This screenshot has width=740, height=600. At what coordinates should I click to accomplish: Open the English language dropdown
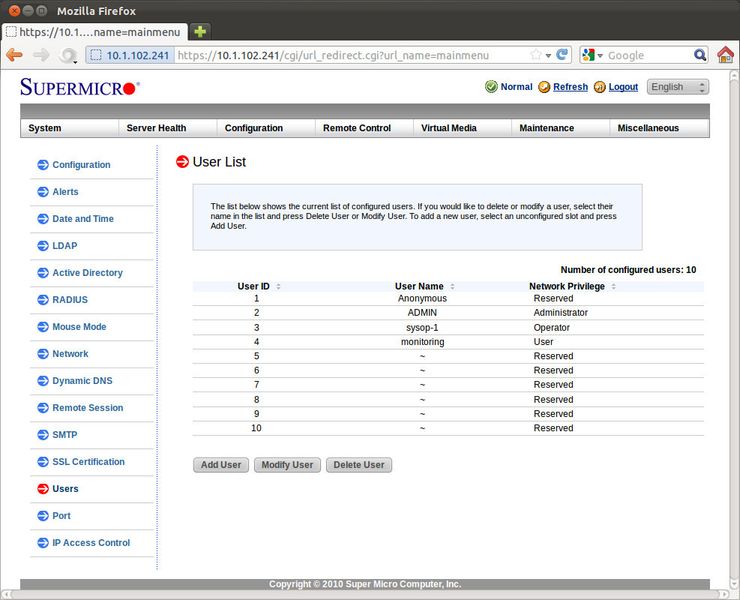[678, 87]
